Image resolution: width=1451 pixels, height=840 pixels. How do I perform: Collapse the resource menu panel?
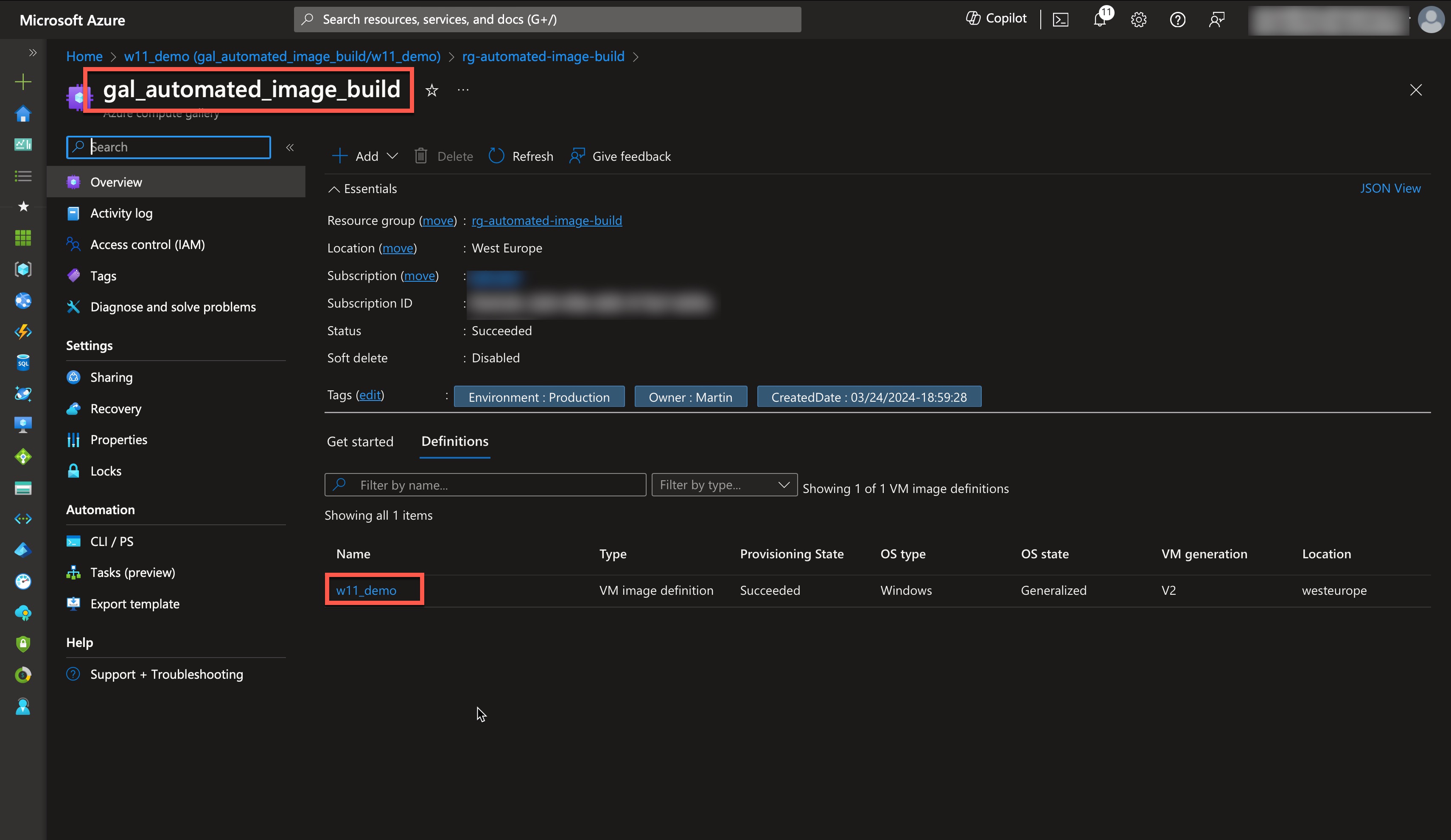coord(290,147)
